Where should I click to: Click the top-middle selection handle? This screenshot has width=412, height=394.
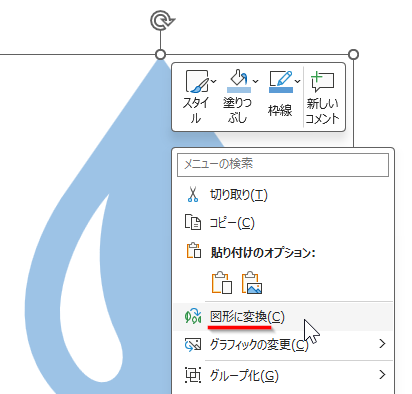click(x=161, y=55)
